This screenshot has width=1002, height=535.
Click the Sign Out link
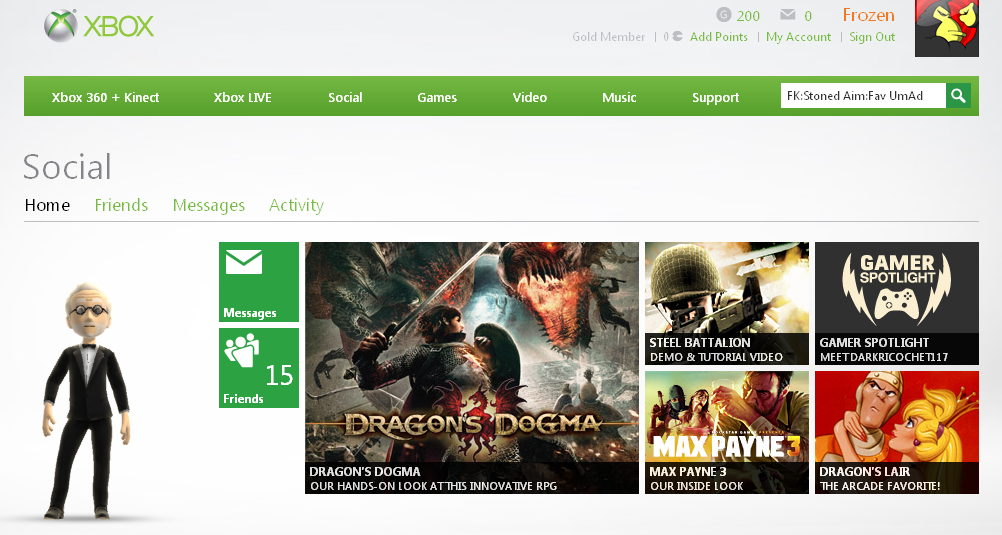pyautogui.click(x=872, y=37)
